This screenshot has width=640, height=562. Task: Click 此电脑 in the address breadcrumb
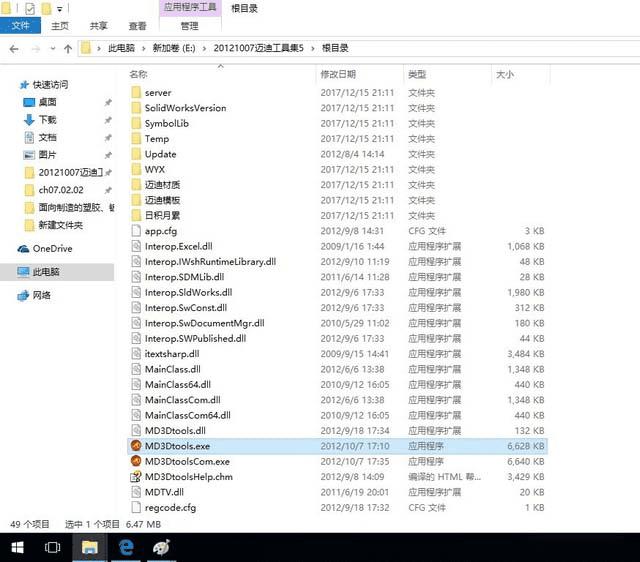click(121, 48)
